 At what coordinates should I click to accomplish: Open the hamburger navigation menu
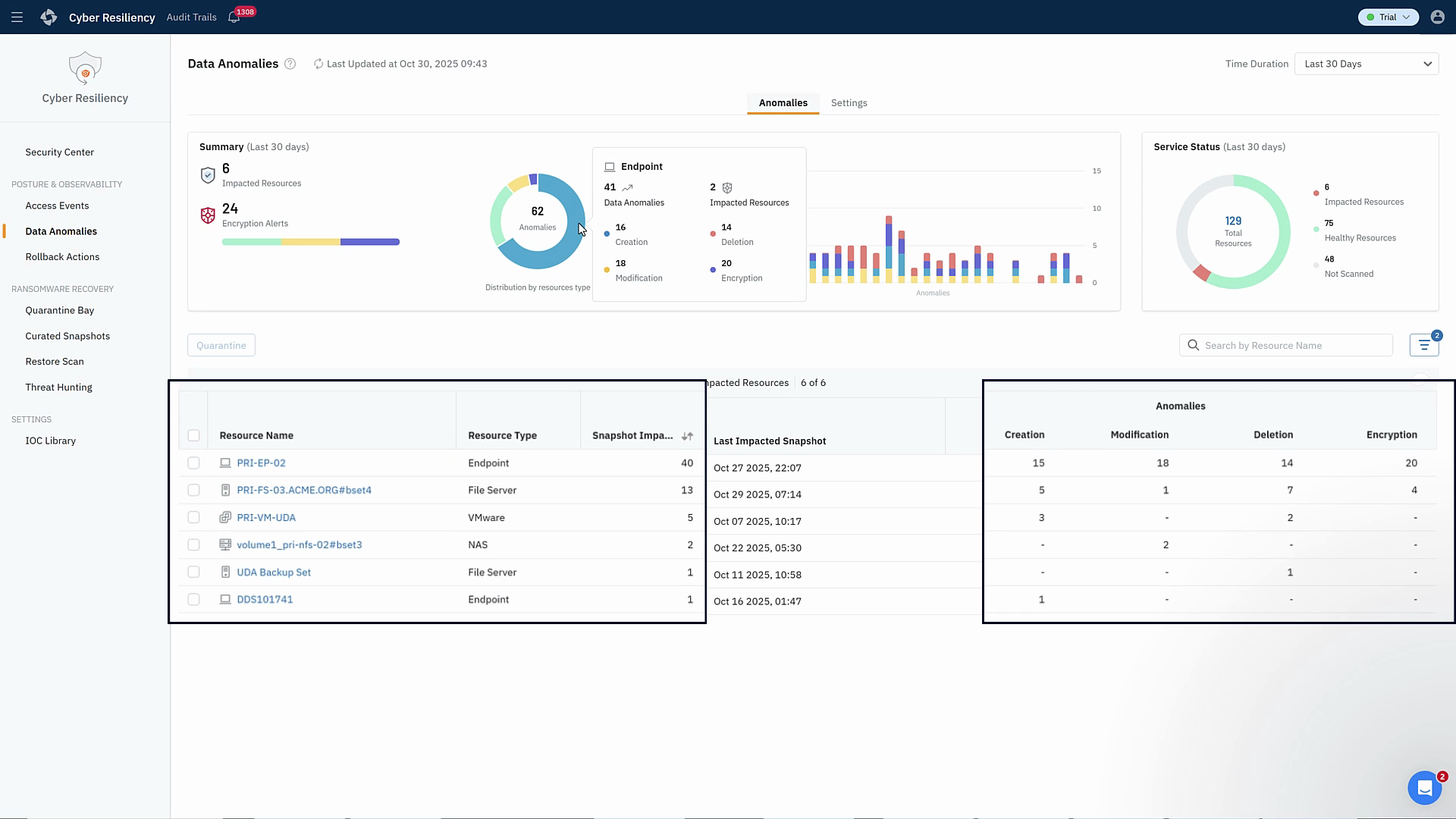pyautogui.click(x=17, y=17)
